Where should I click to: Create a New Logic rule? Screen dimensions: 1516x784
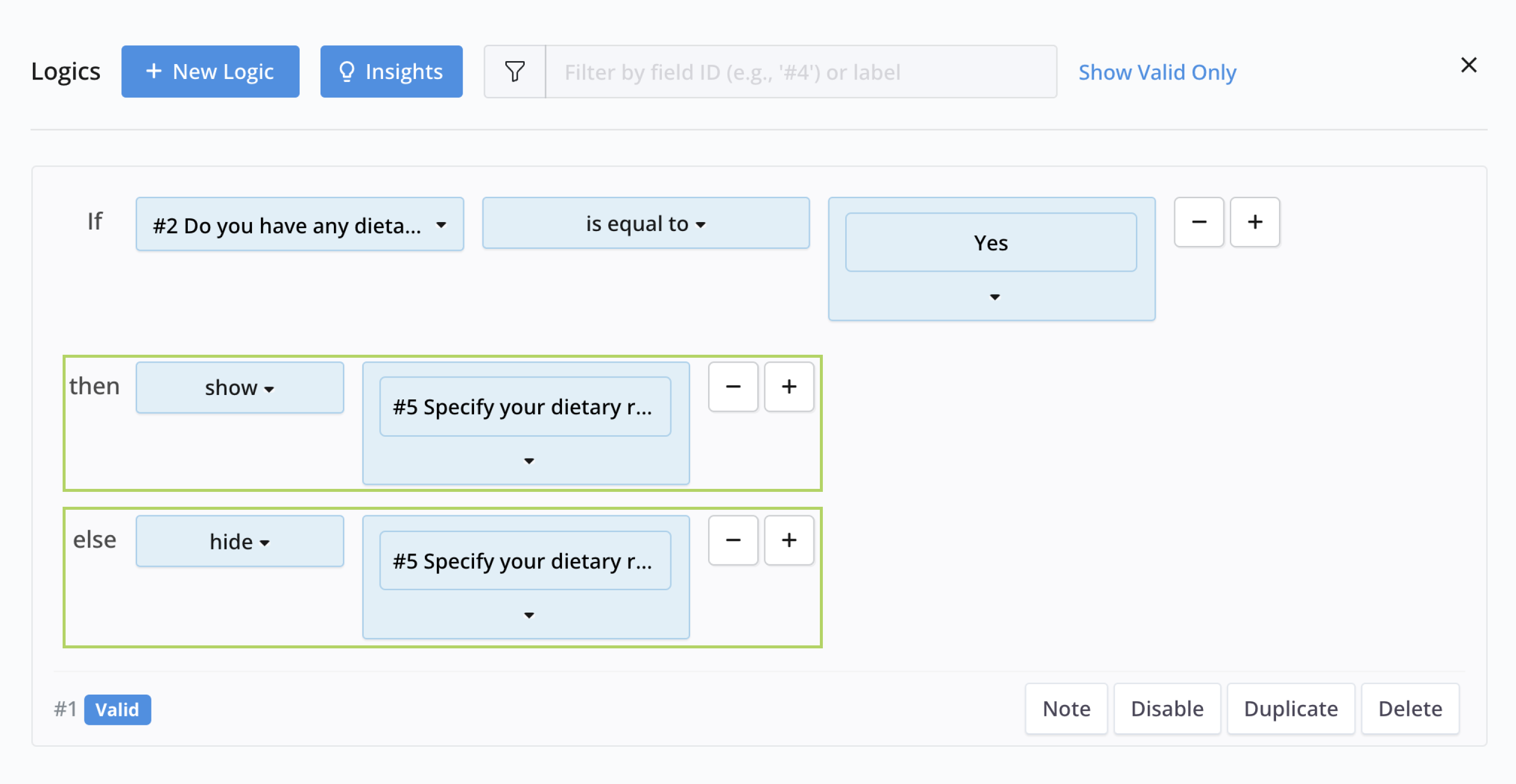click(x=210, y=72)
